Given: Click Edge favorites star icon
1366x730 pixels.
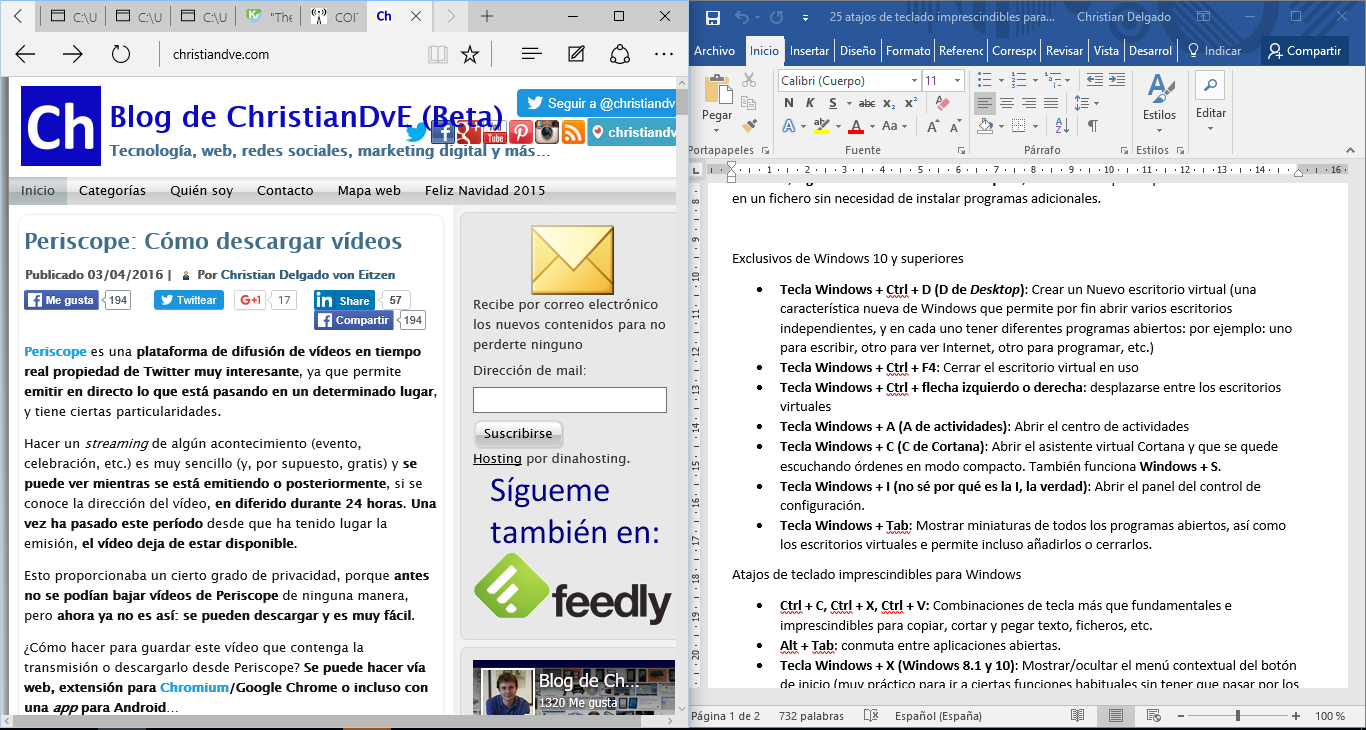Looking at the screenshot, I should click(x=470, y=54).
